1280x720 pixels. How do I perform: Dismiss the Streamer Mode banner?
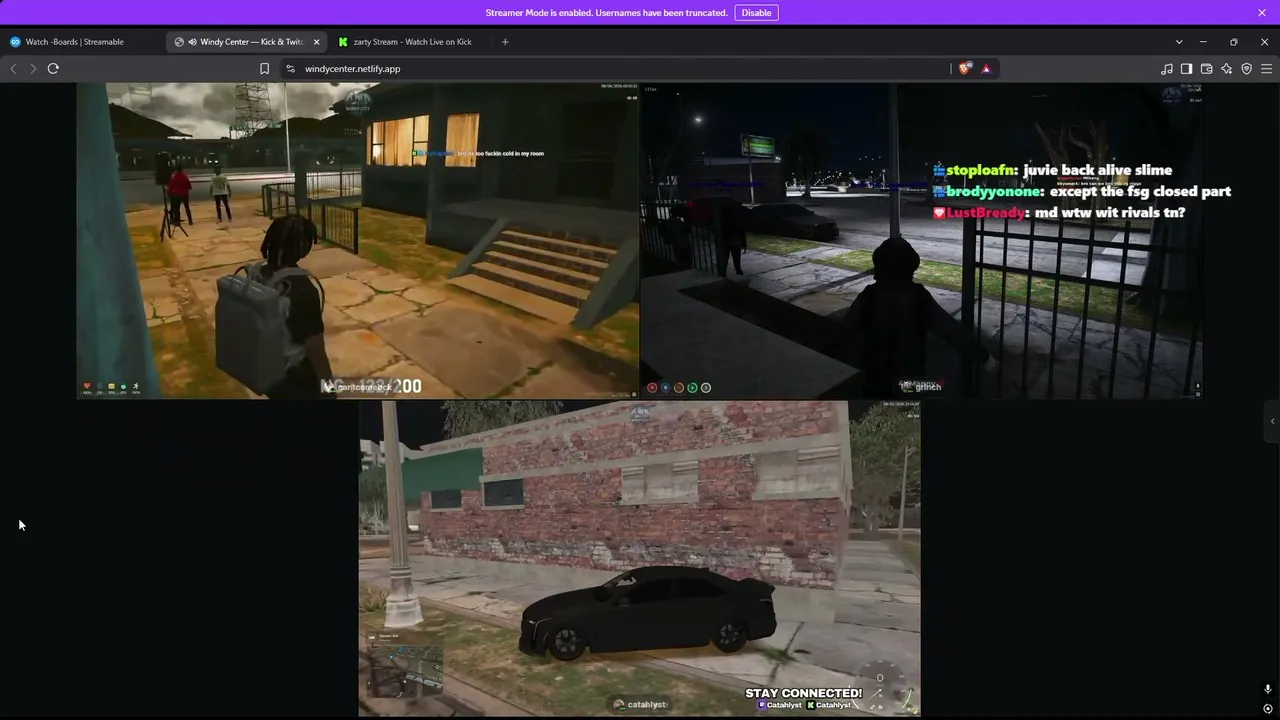1262,13
